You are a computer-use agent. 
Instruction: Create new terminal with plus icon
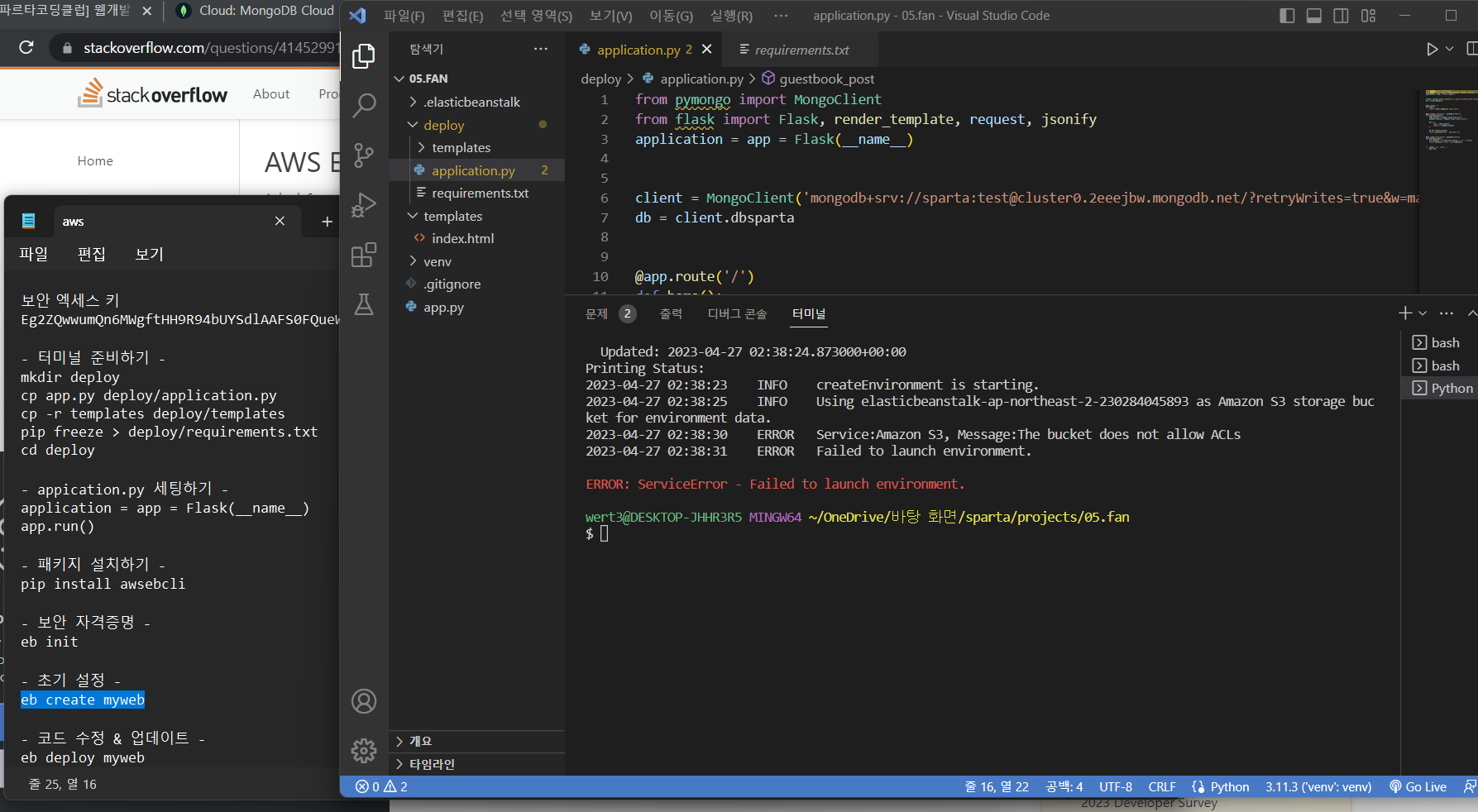(x=1404, y=313)
